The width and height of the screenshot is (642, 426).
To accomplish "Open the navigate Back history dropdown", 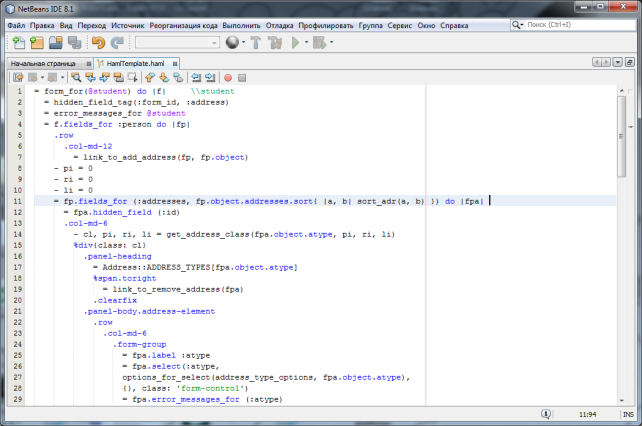I will [x=42, y=77].
